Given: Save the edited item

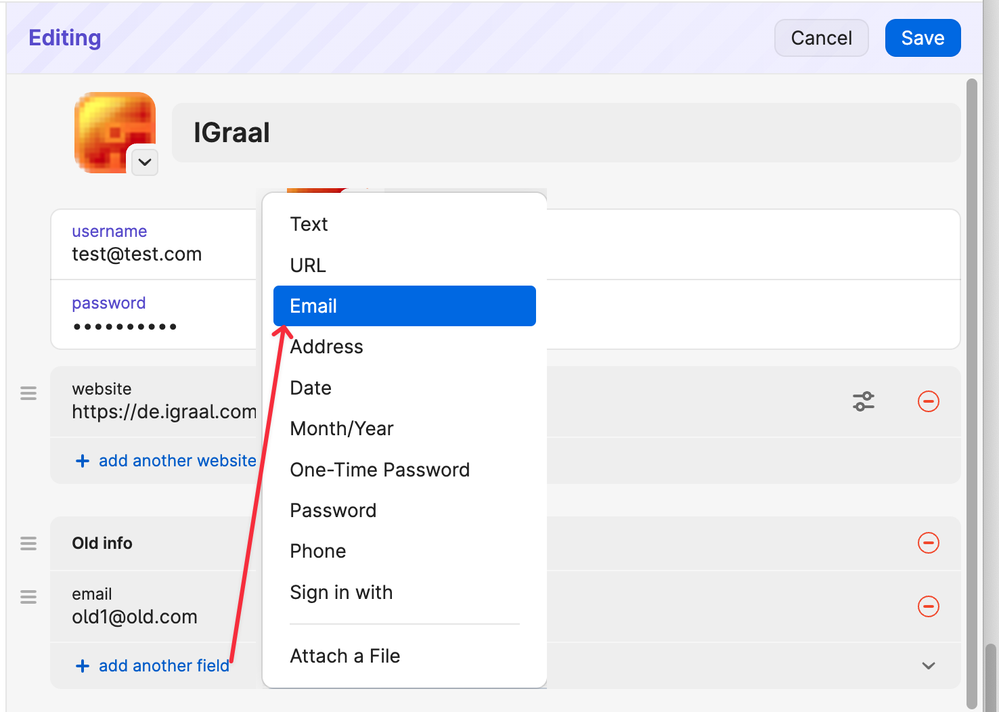Looking at the screenshot, I should tap(922, 38).
